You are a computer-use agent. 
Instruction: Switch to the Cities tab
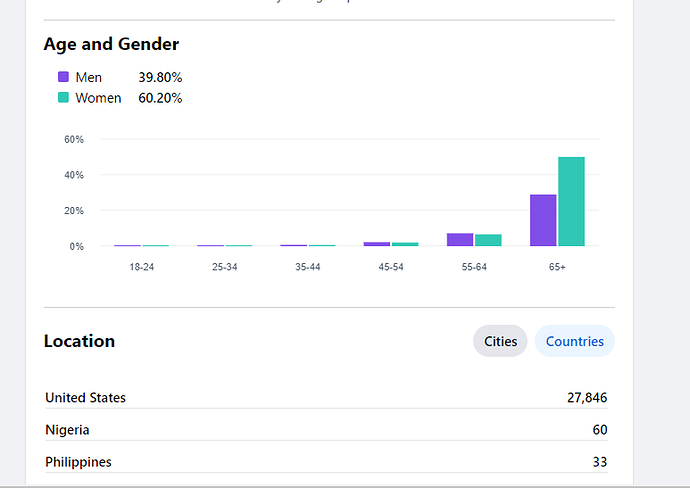click(500, 341)
